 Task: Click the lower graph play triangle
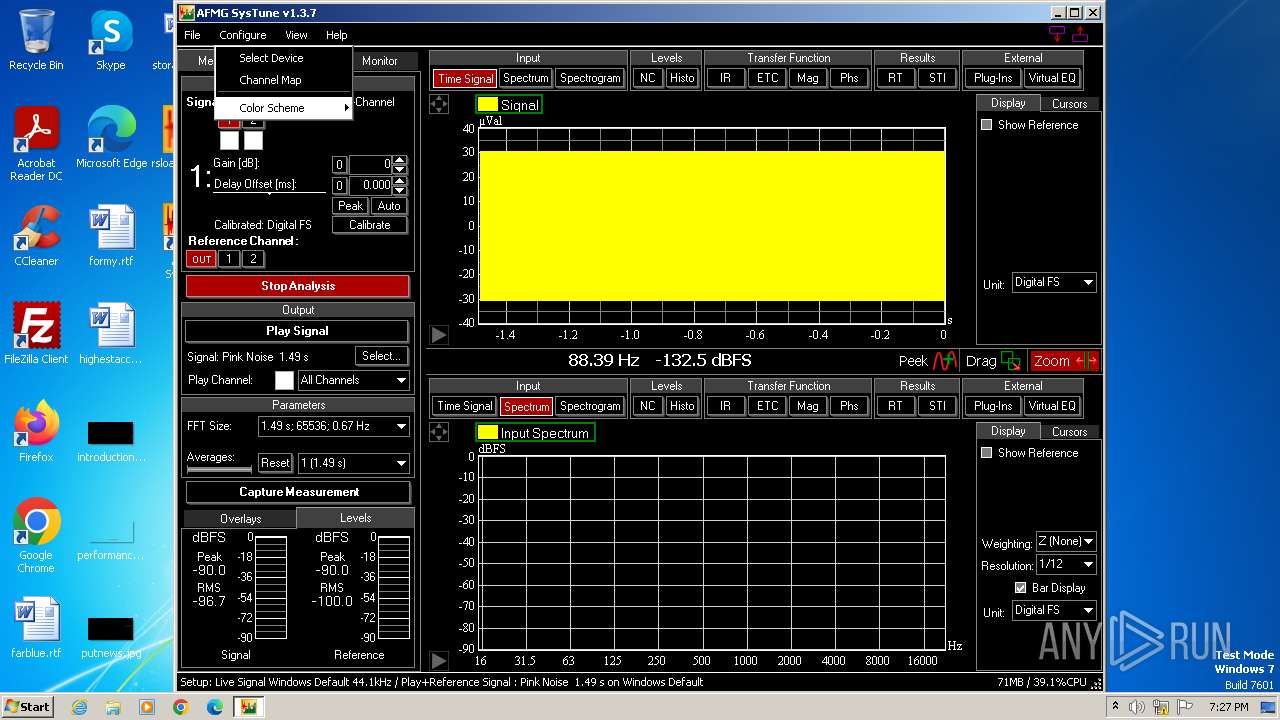439,660
